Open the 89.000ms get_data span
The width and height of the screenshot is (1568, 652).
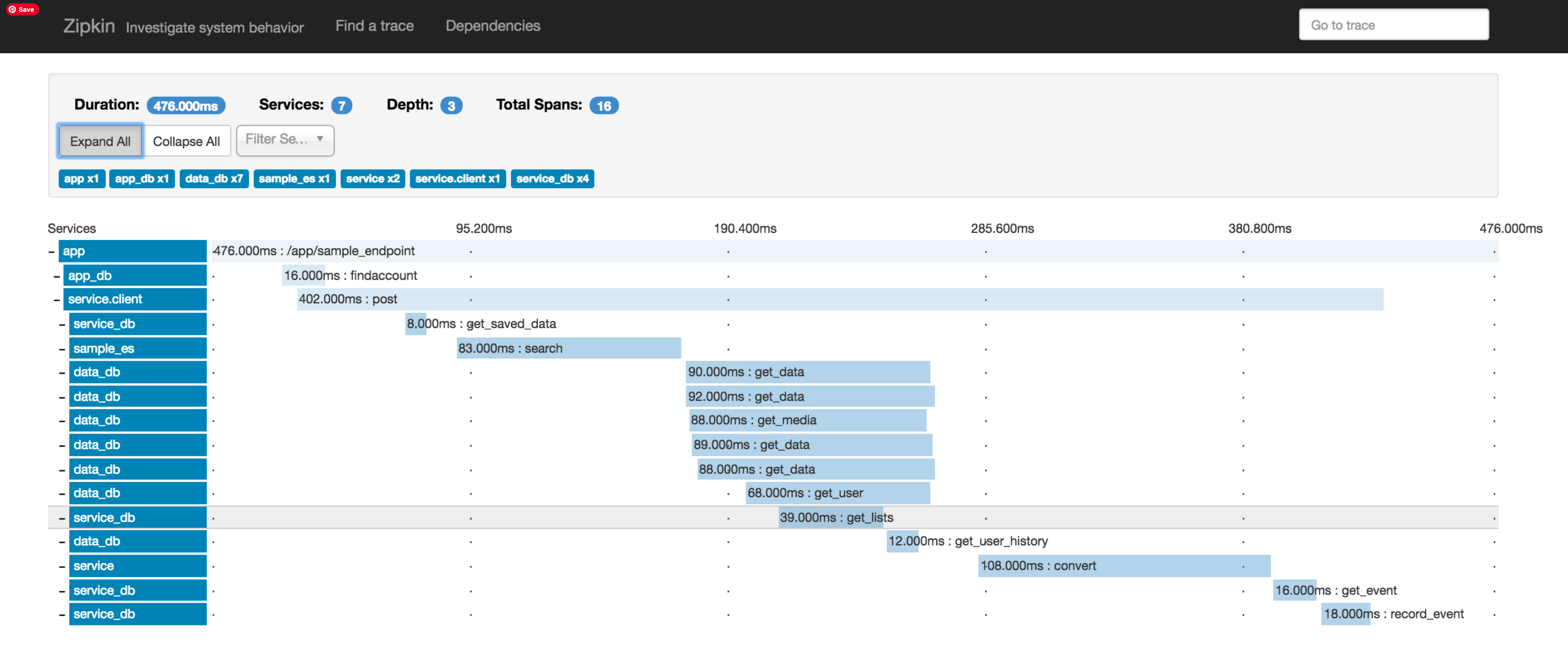click(812, 445)
